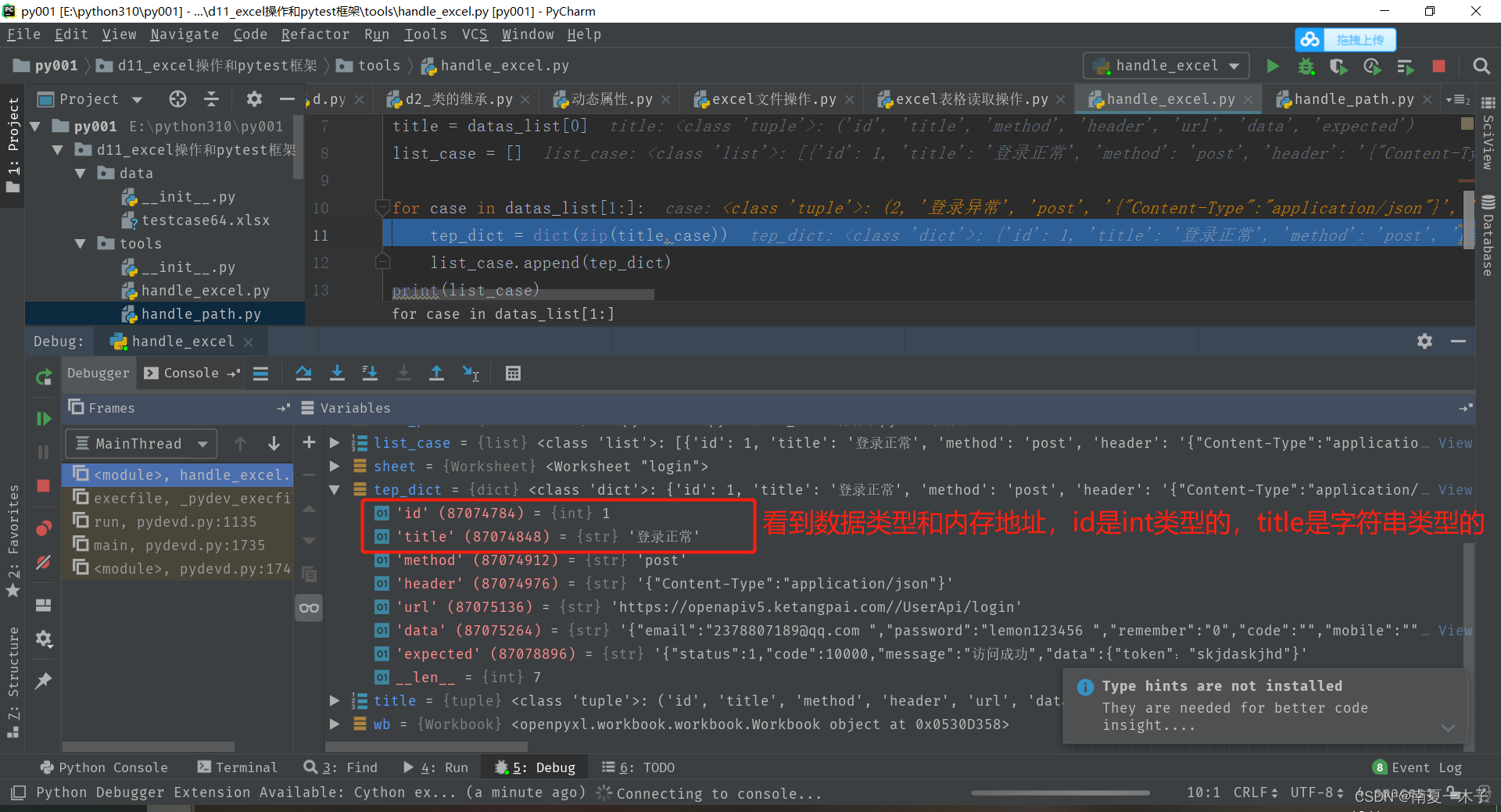Rerun handle_excel debug session

44,378
